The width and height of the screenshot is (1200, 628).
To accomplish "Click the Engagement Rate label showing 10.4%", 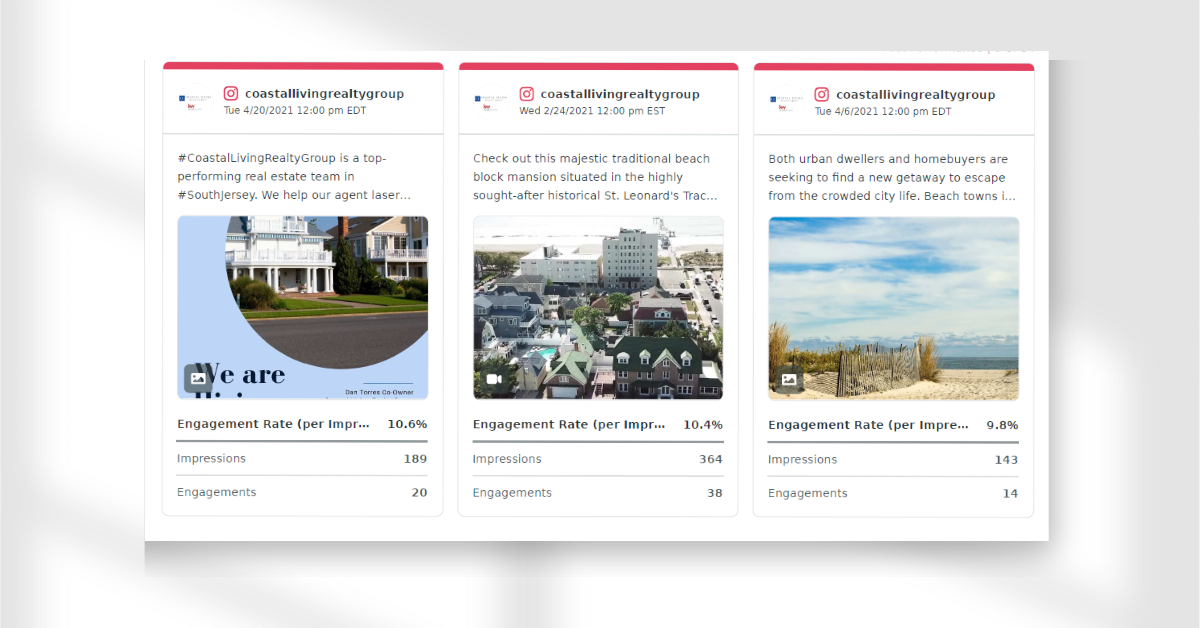I will [570, 424].
